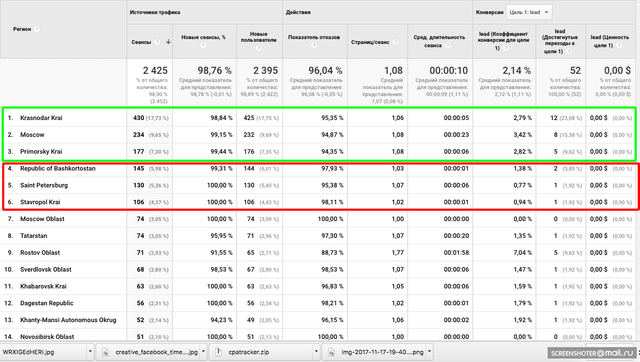
Task: Sort by Страниц/сеанс column header
Action: click(370, 42)
